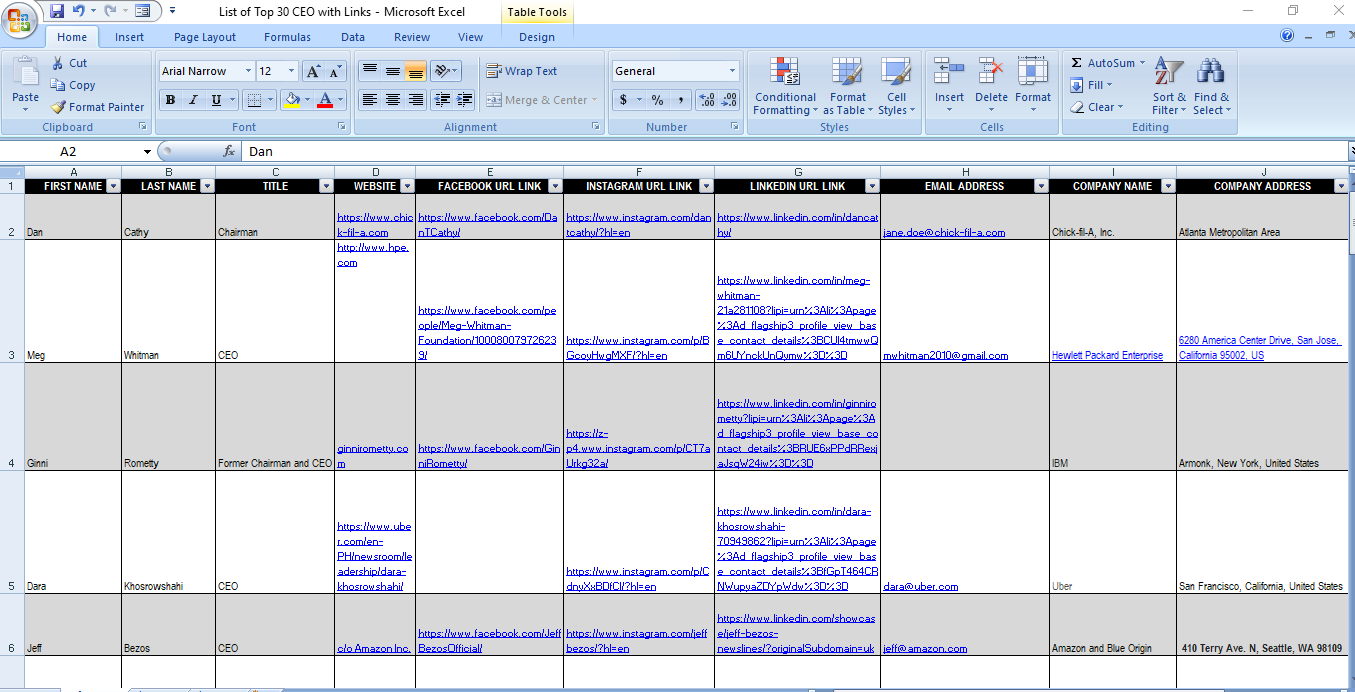Click the formula bar containing Dan
This screenshot has width=1355, height=692.
click(x=795, y=151)
